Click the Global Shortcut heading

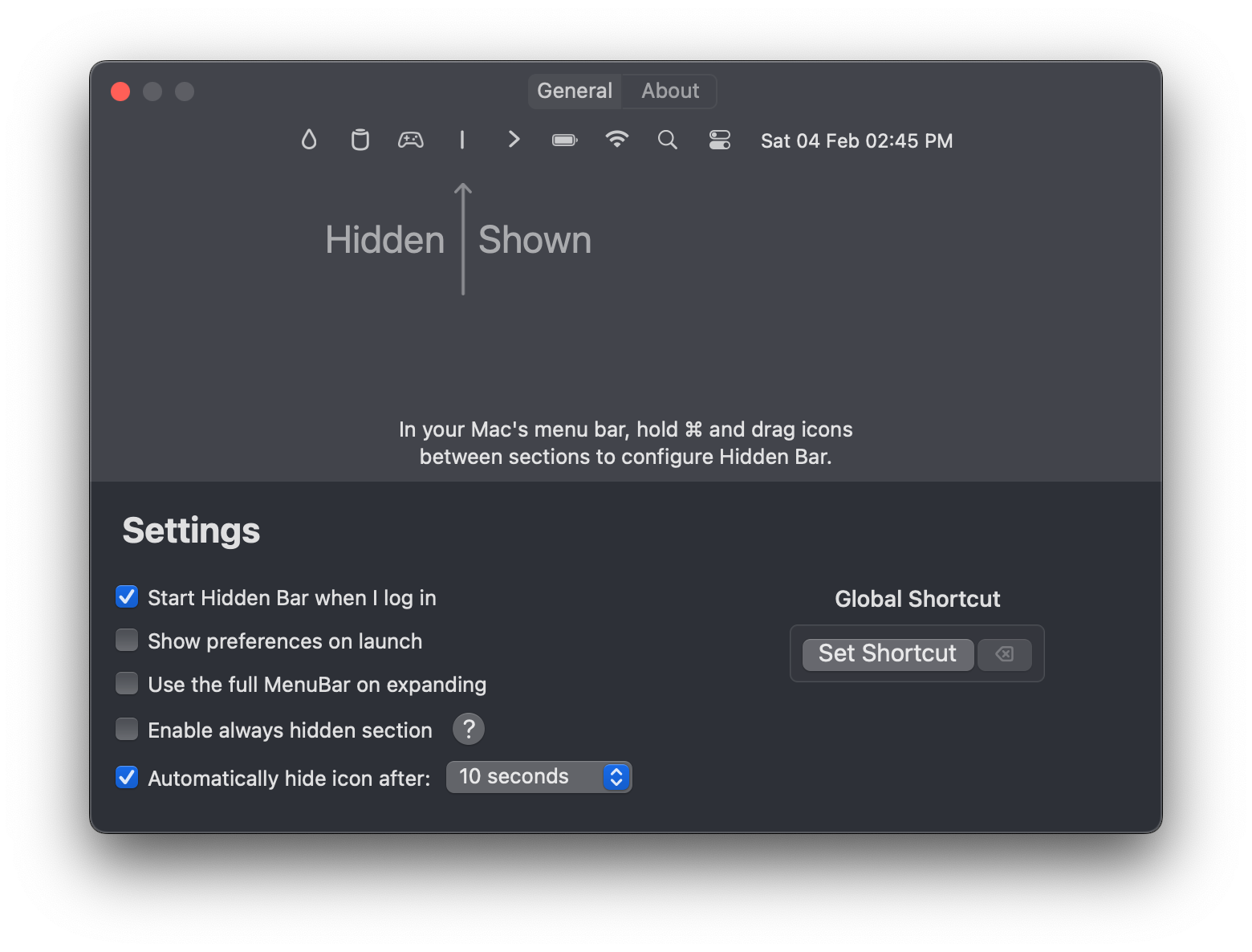[917, 599]
